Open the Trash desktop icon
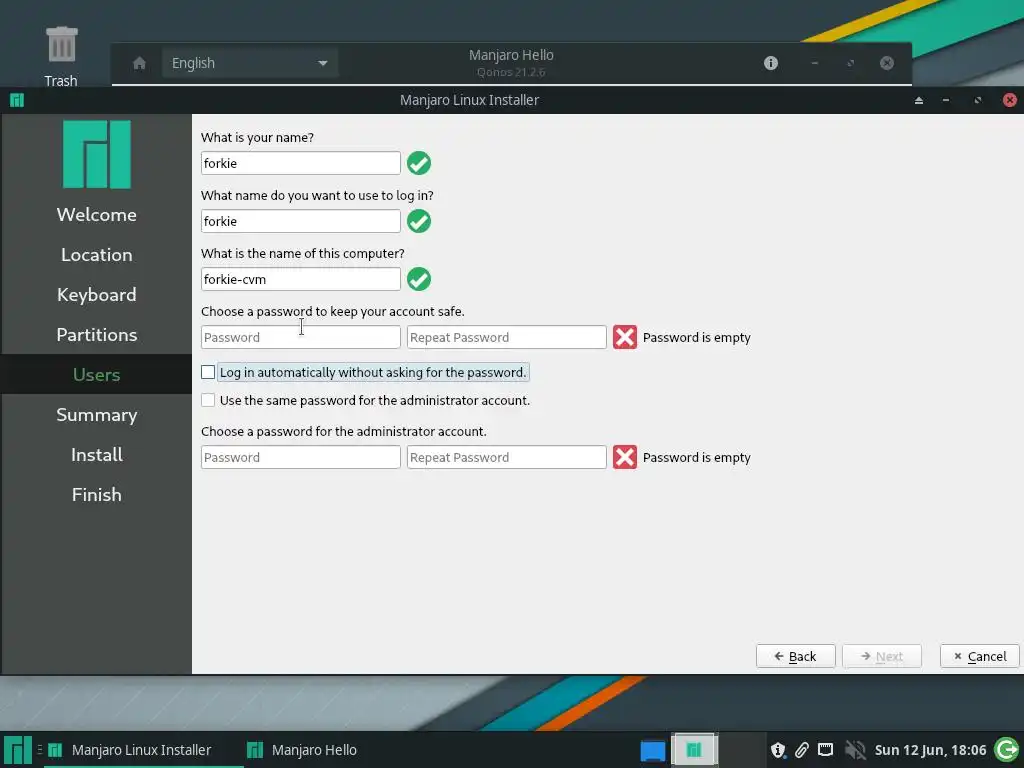This screenshot has height=768, width=1024. pos(61,57)
